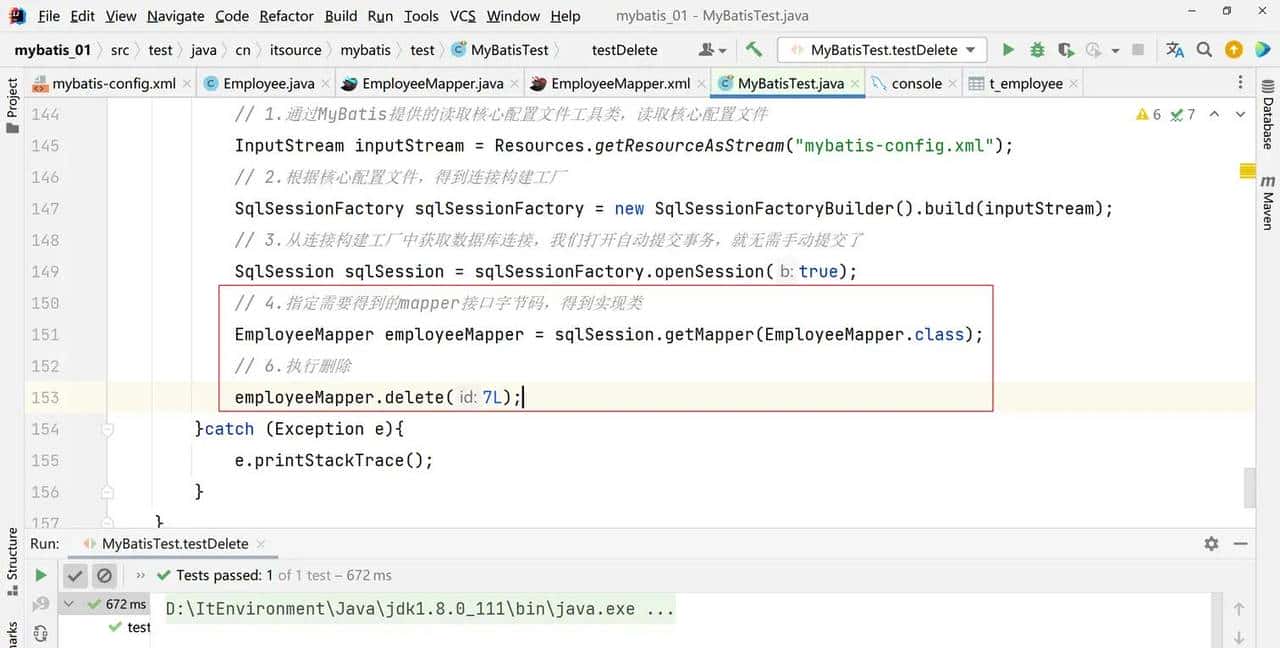Open Run panel settings gear

[1211, 544]
